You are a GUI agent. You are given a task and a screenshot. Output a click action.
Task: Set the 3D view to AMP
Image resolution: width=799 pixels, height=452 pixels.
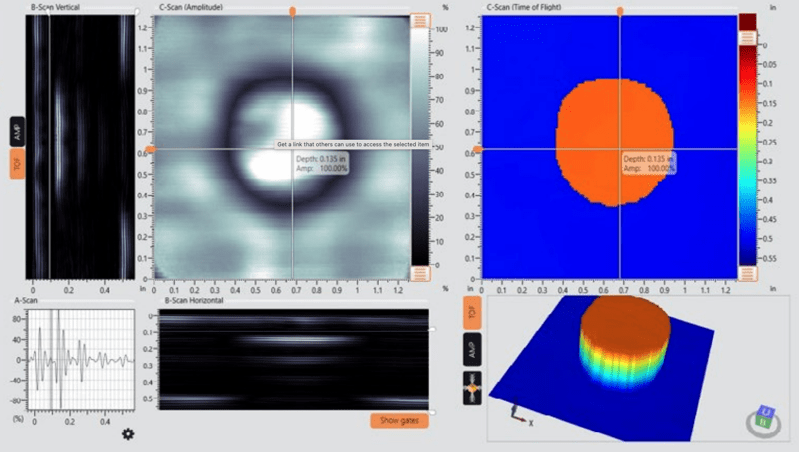tap(472, 350)
